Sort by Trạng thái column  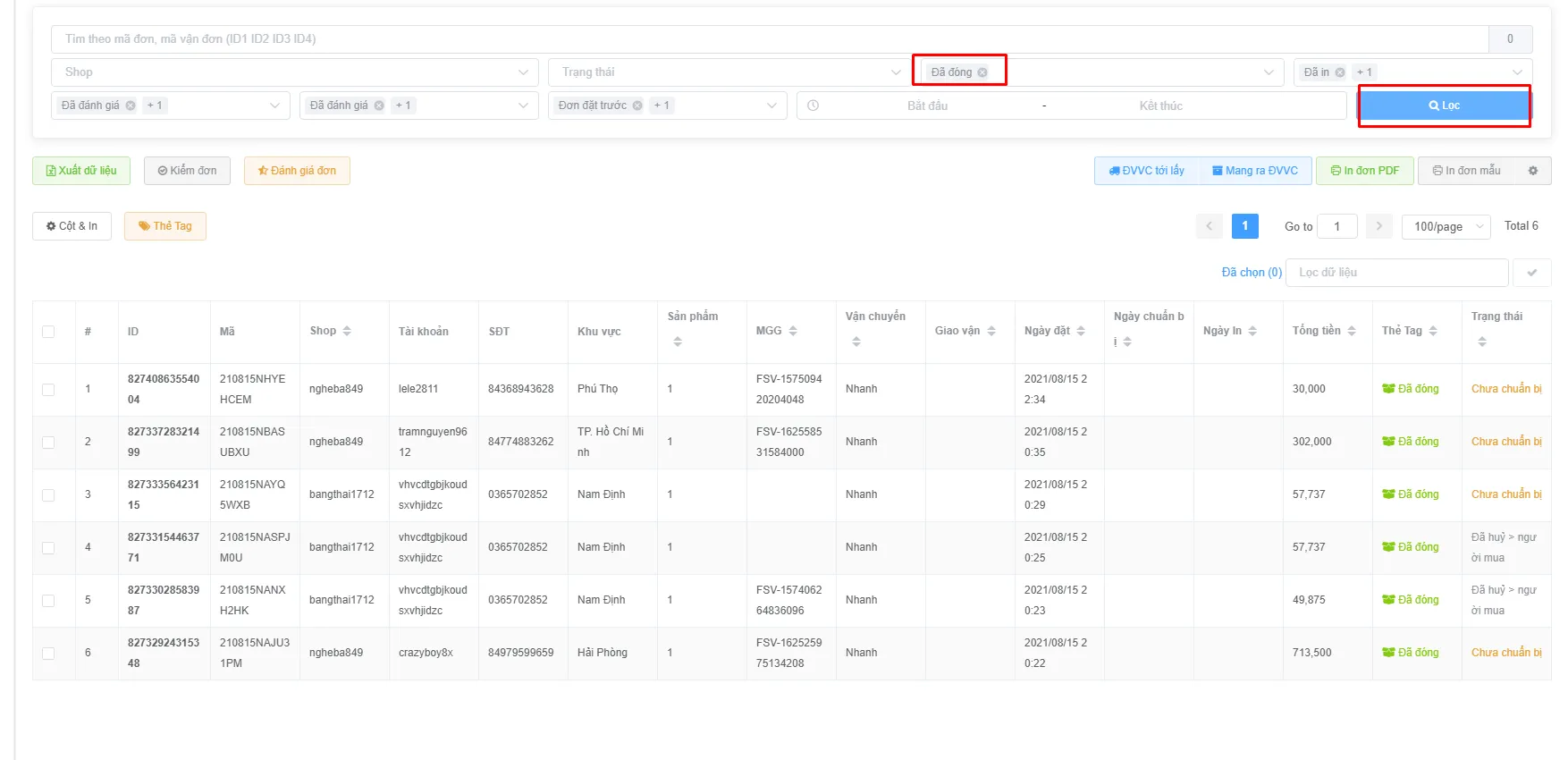click(x=1482, y=342)
